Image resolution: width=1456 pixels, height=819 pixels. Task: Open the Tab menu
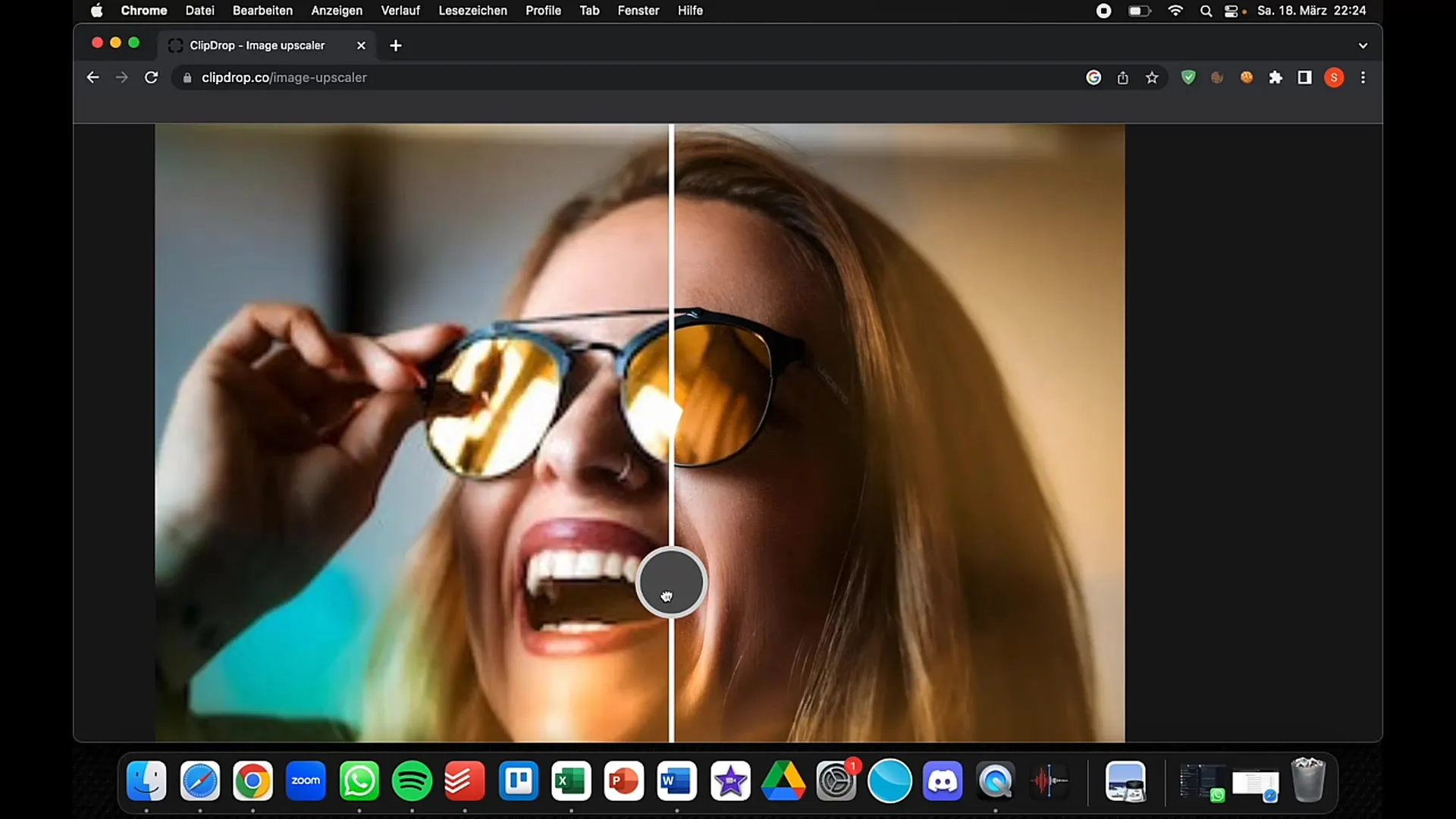tap(589, 11)
